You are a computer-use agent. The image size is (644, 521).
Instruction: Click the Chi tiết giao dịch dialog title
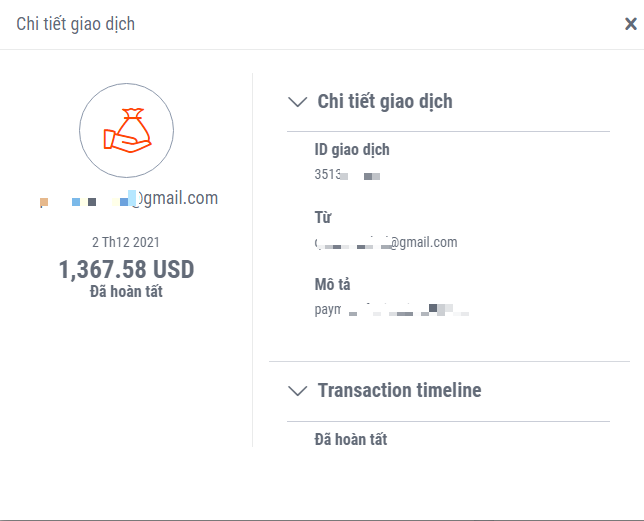pos(75,24)
